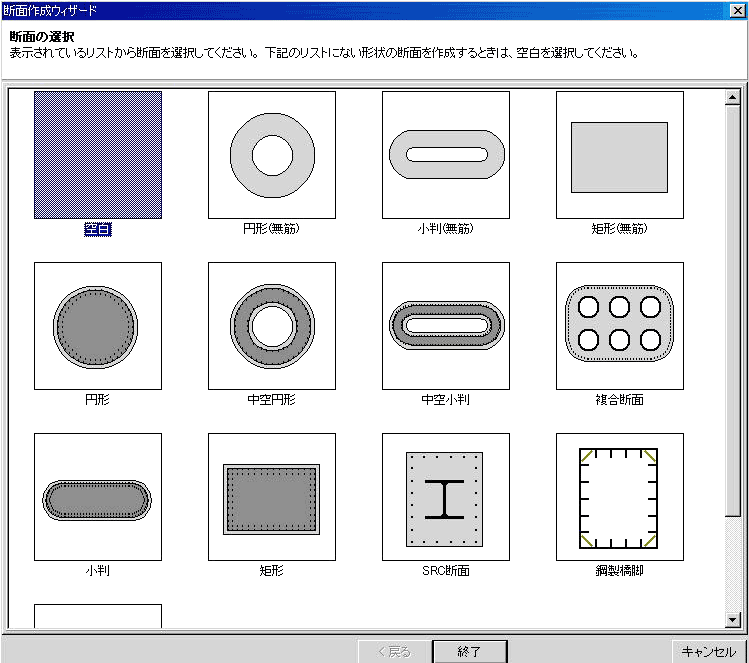The image size is (749, 663).
Task: Pick the 中空小判 hollow oval section icon
Action: pyautogui.click(x=446, y=326)
